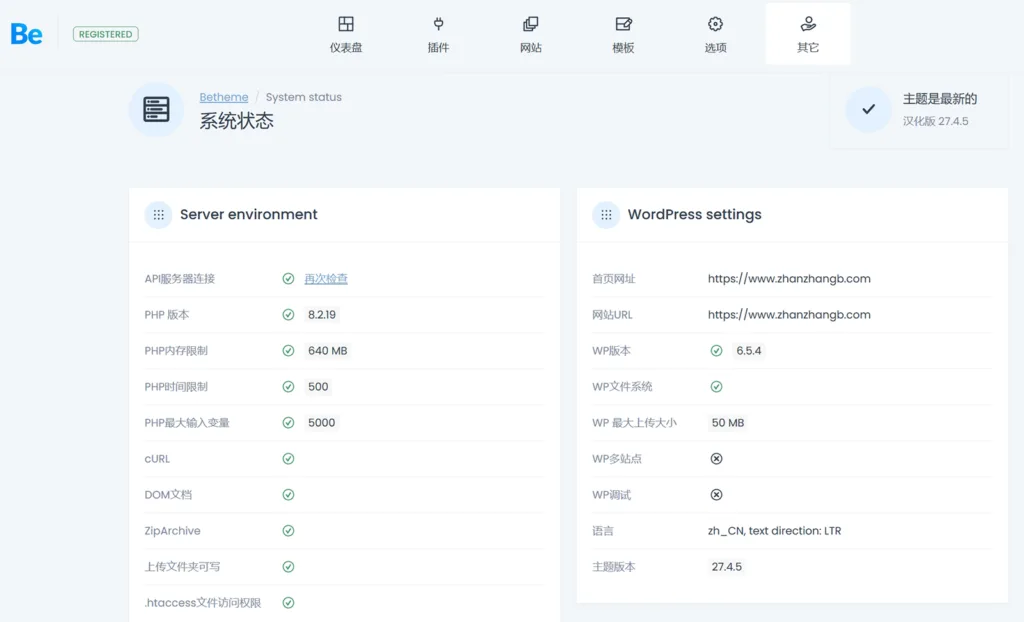Click the 系统状态 server icon
The width and height of the screenshot is (1024, 622).
coord(156,110)
